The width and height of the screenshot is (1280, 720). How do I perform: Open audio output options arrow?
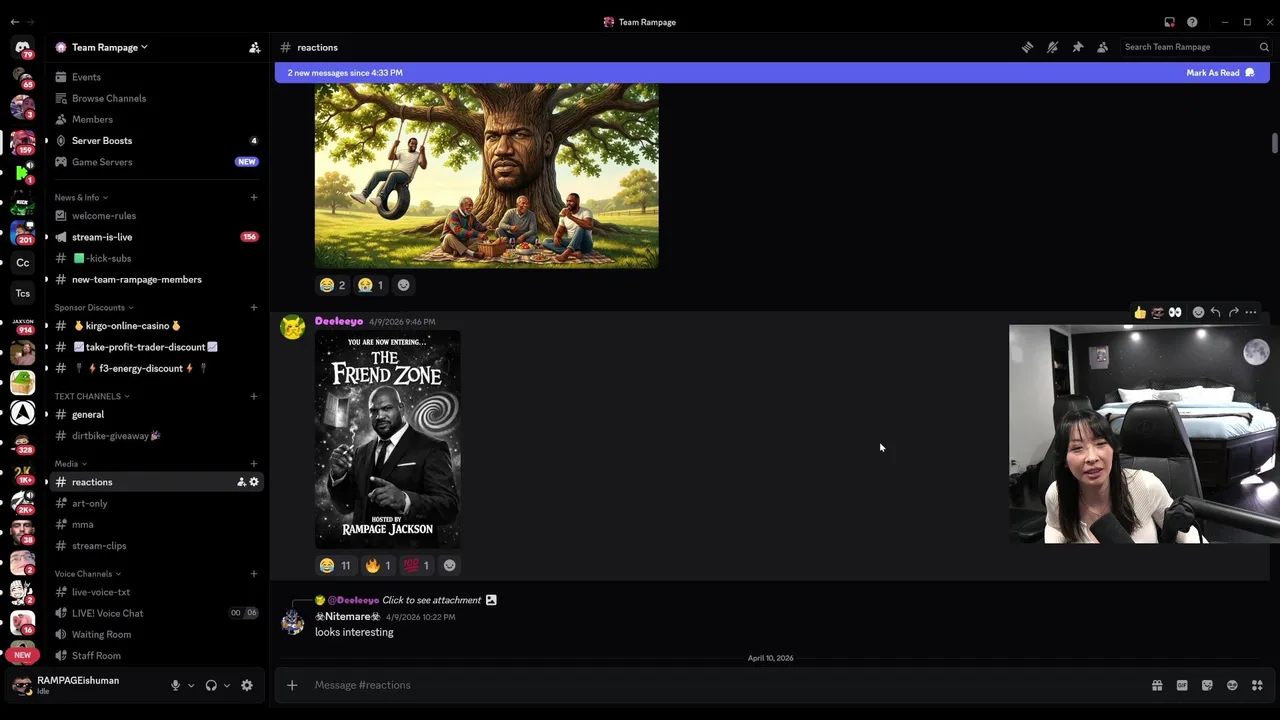tap(227, 686)
